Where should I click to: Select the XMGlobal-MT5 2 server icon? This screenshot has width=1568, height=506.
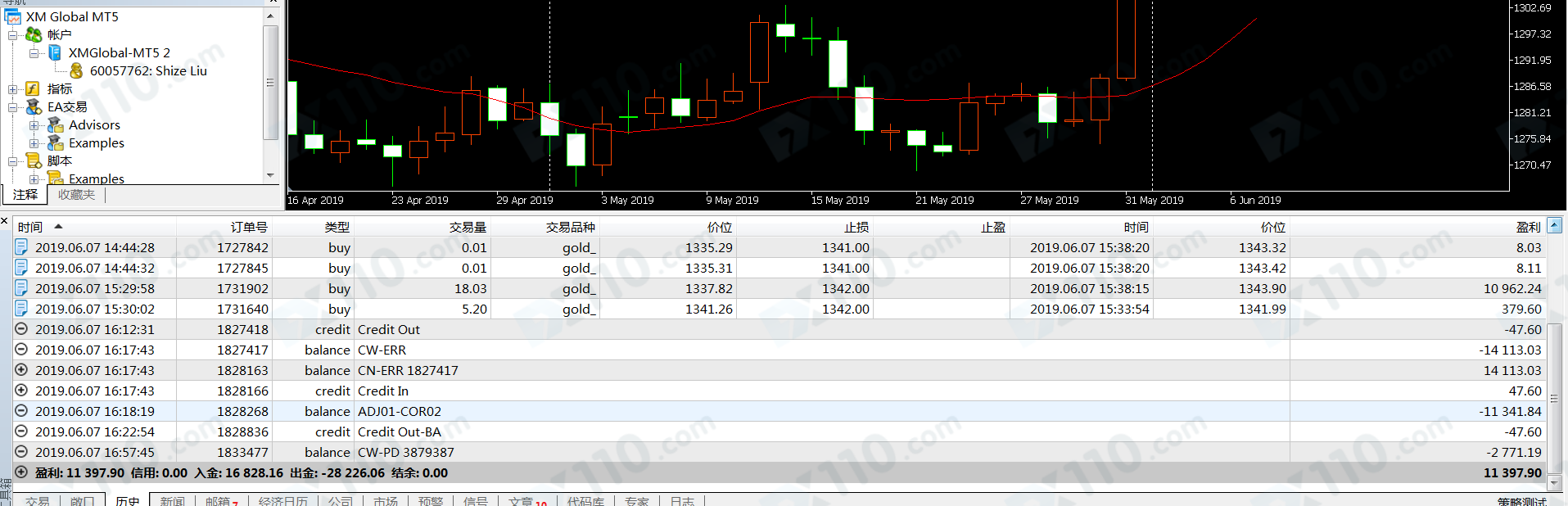pyautogui.click(x=55, y=52)
